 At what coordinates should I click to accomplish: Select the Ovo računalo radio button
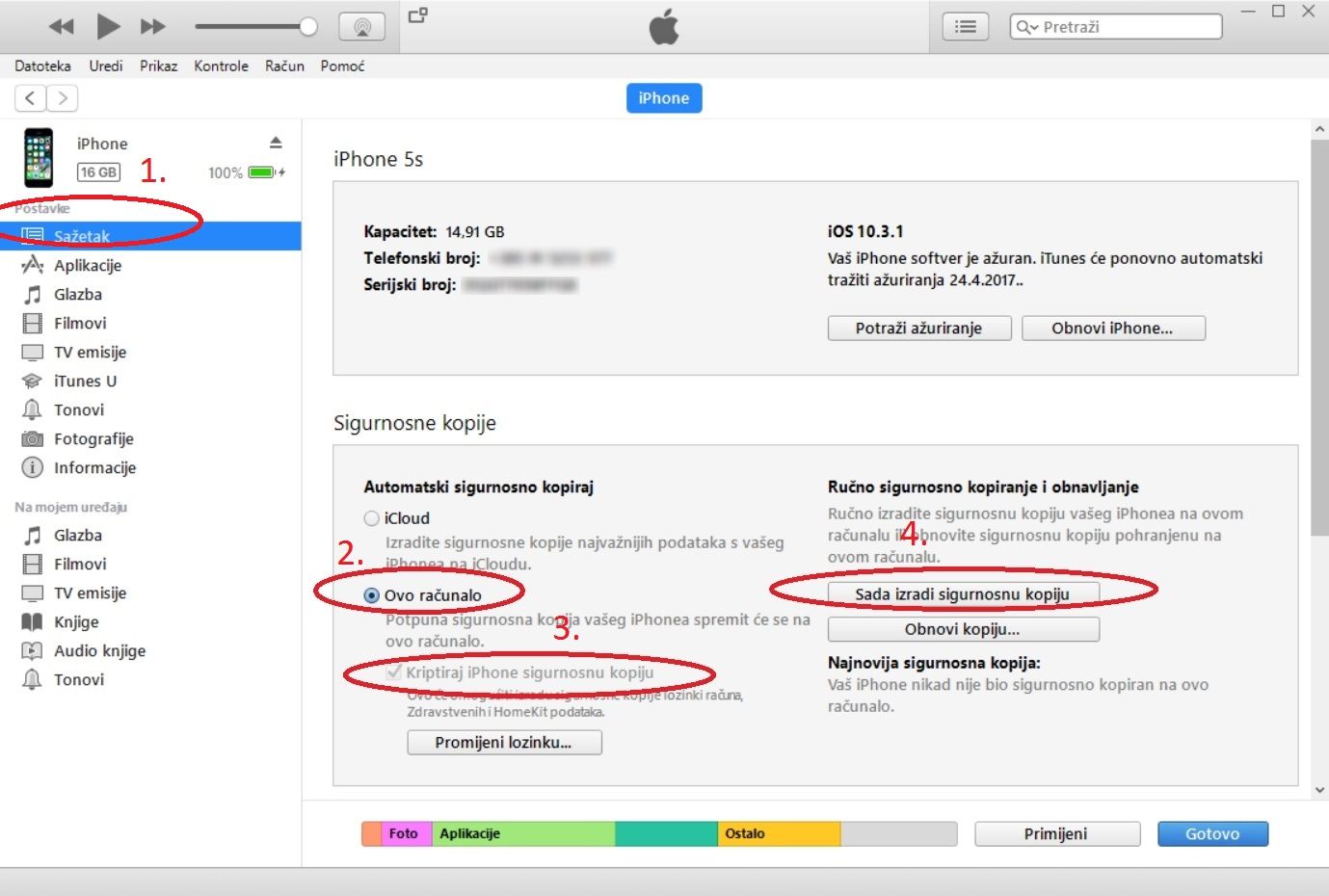pos(372,595)
